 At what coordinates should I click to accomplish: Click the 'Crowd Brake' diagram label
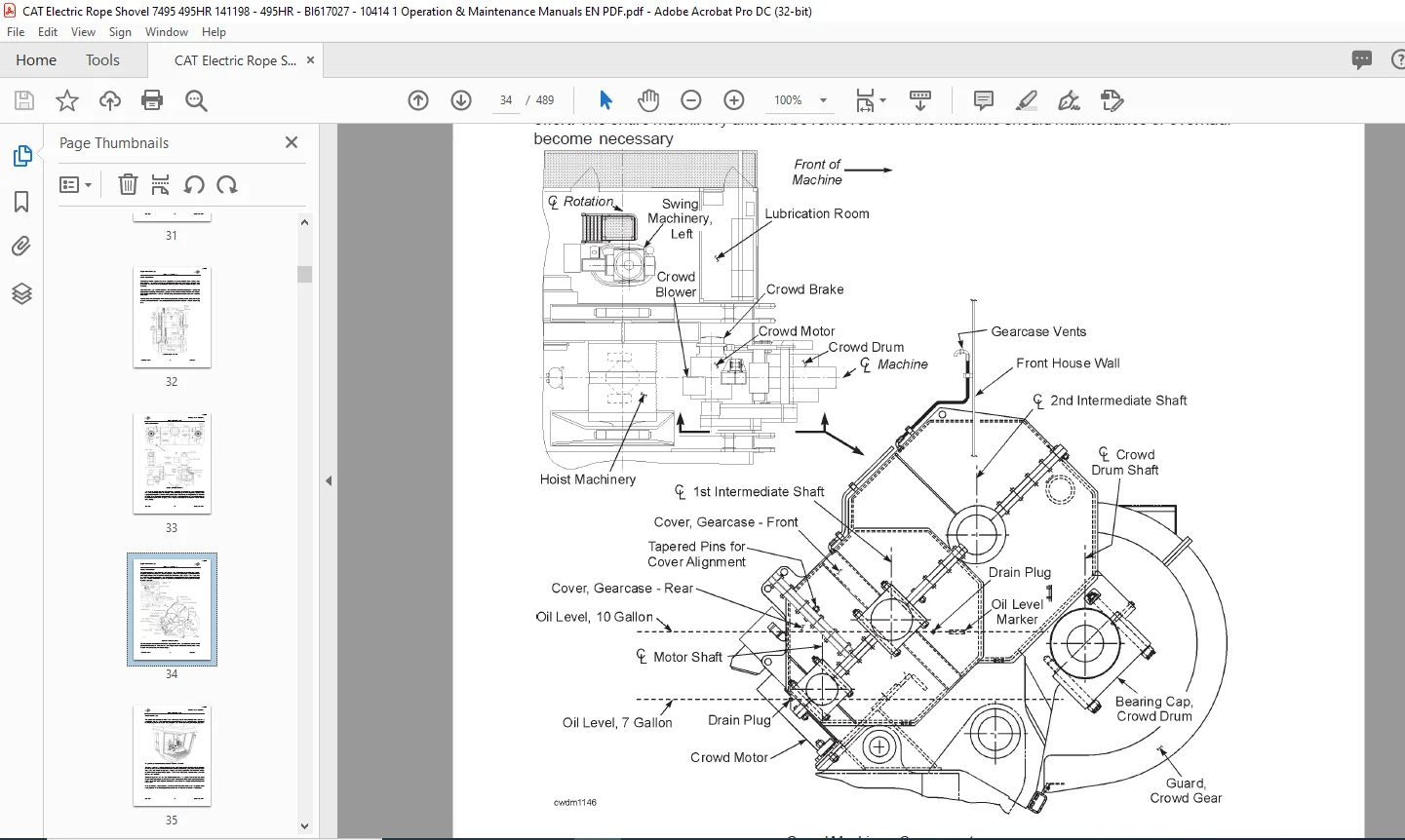click(x=804, y=289)
